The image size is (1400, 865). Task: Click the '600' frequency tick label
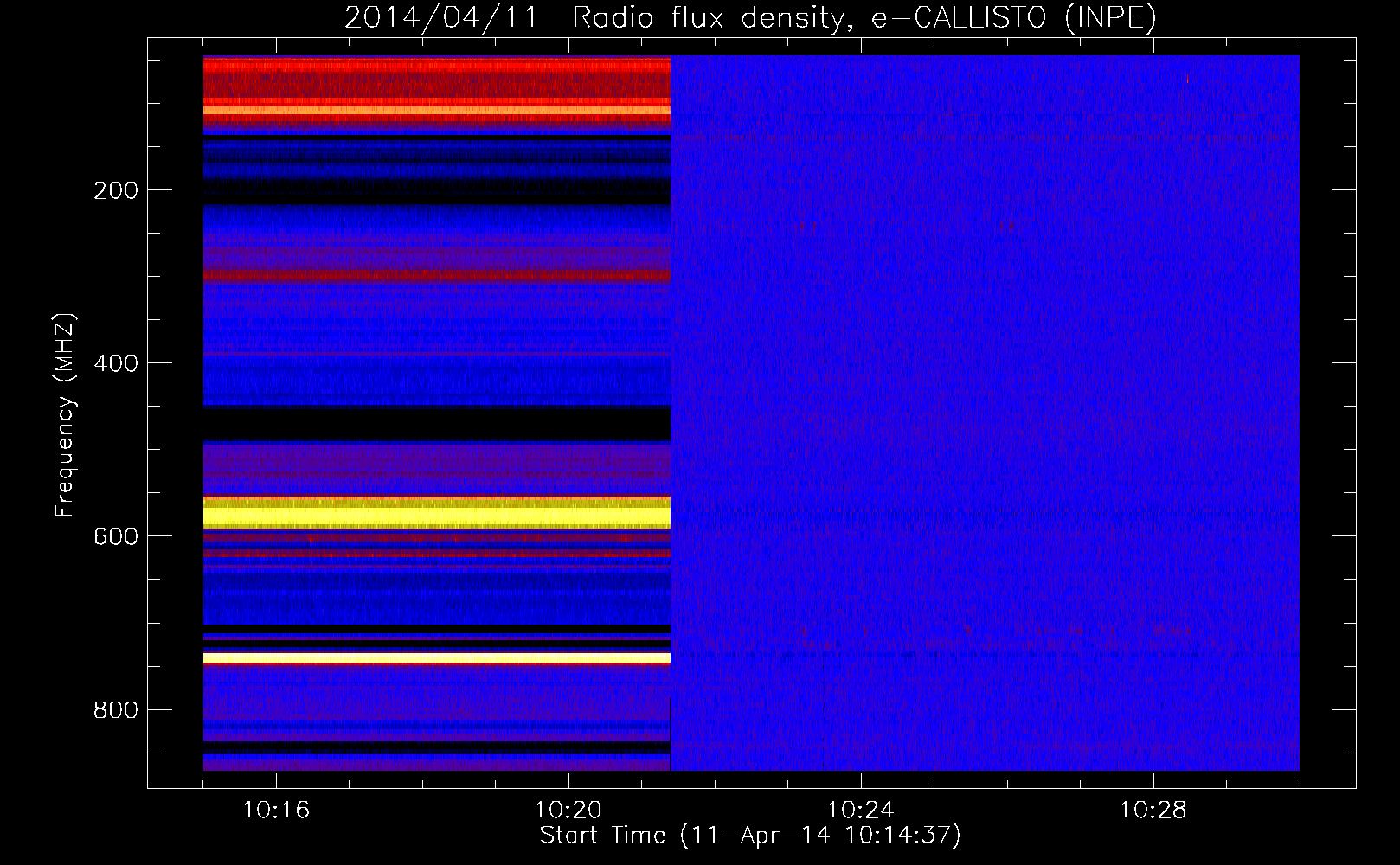click(x=116, y=536)
